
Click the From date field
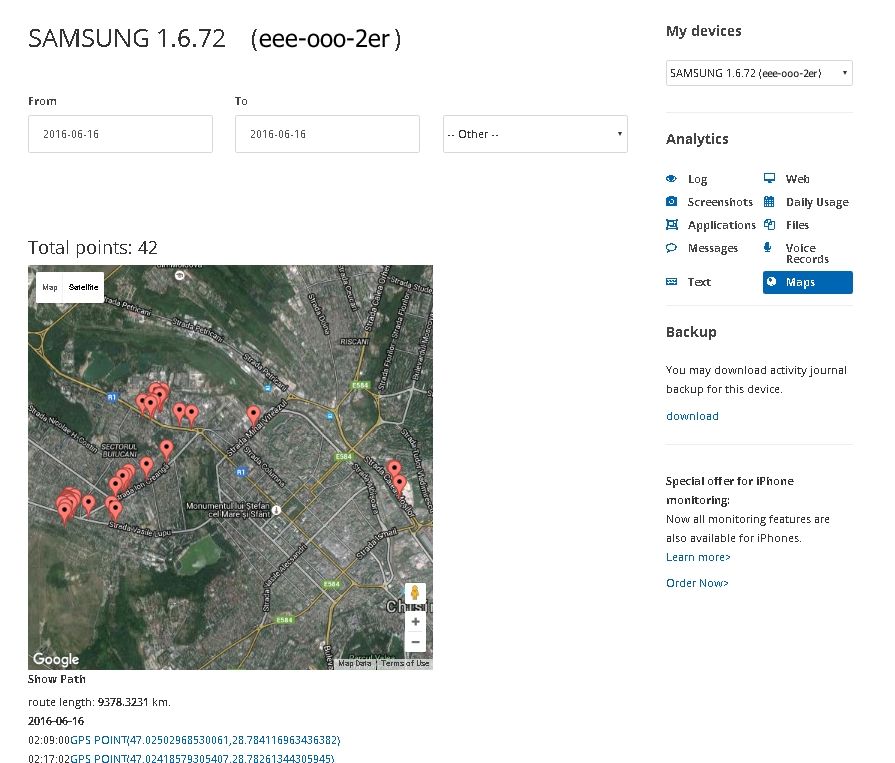coord(120,134)
